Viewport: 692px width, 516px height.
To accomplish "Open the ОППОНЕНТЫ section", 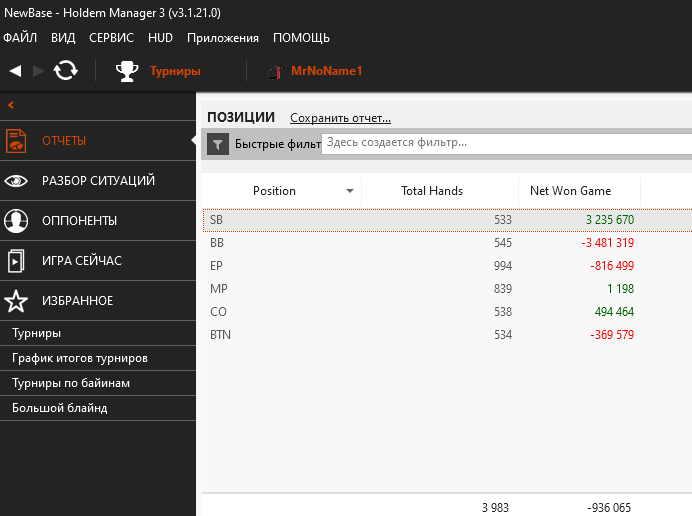I will point(79,221).
